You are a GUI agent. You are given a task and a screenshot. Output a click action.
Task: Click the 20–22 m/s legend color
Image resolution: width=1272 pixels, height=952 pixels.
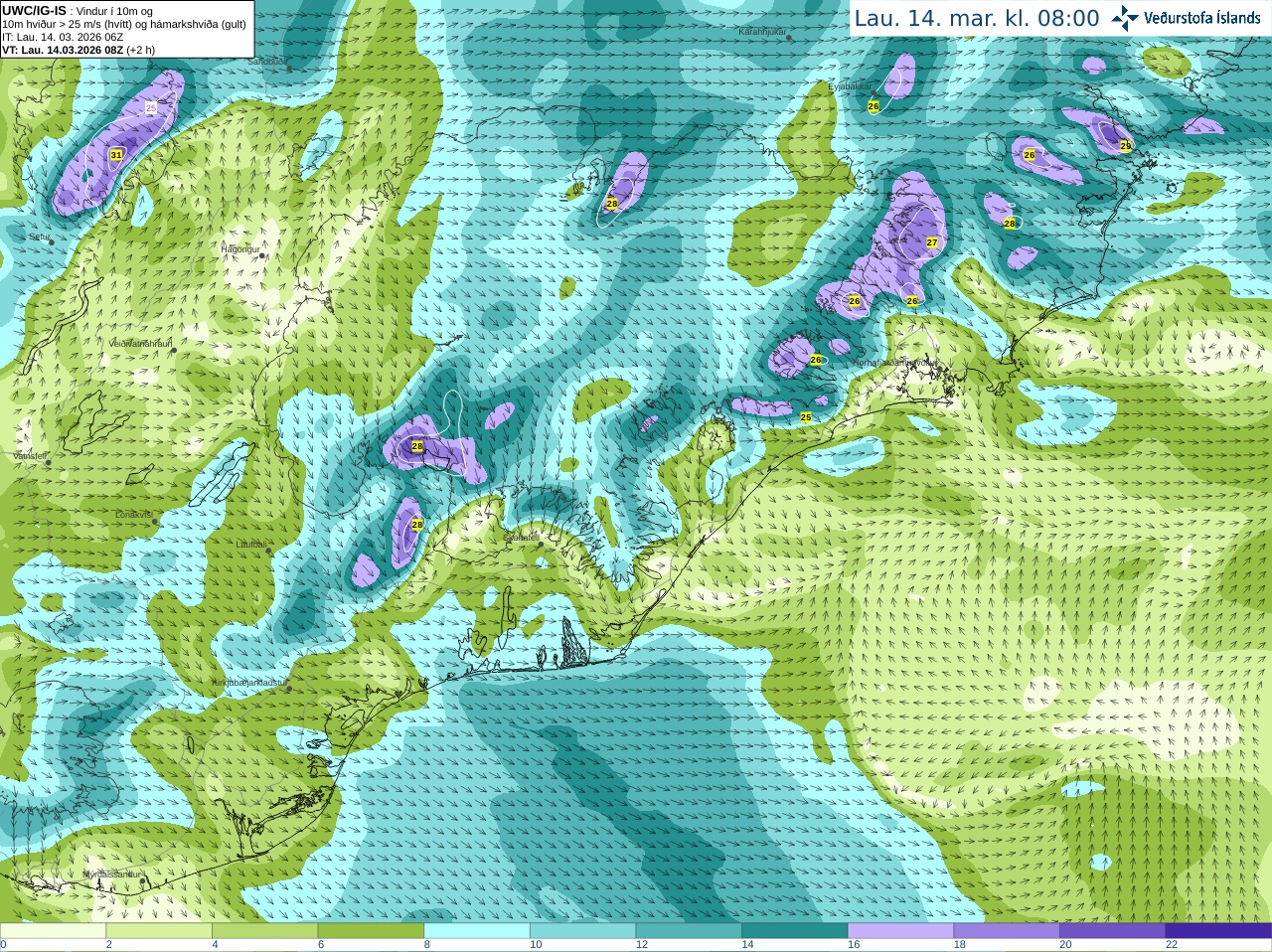1113,931
